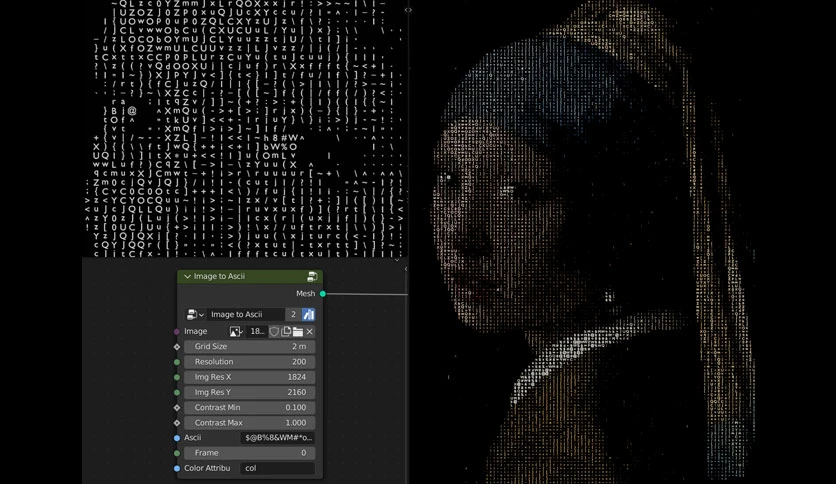Image resolution: width=836 pixels, height=484 pixels.
Task: Edit the Image to Ascii group name field
Action: (246, 314)
